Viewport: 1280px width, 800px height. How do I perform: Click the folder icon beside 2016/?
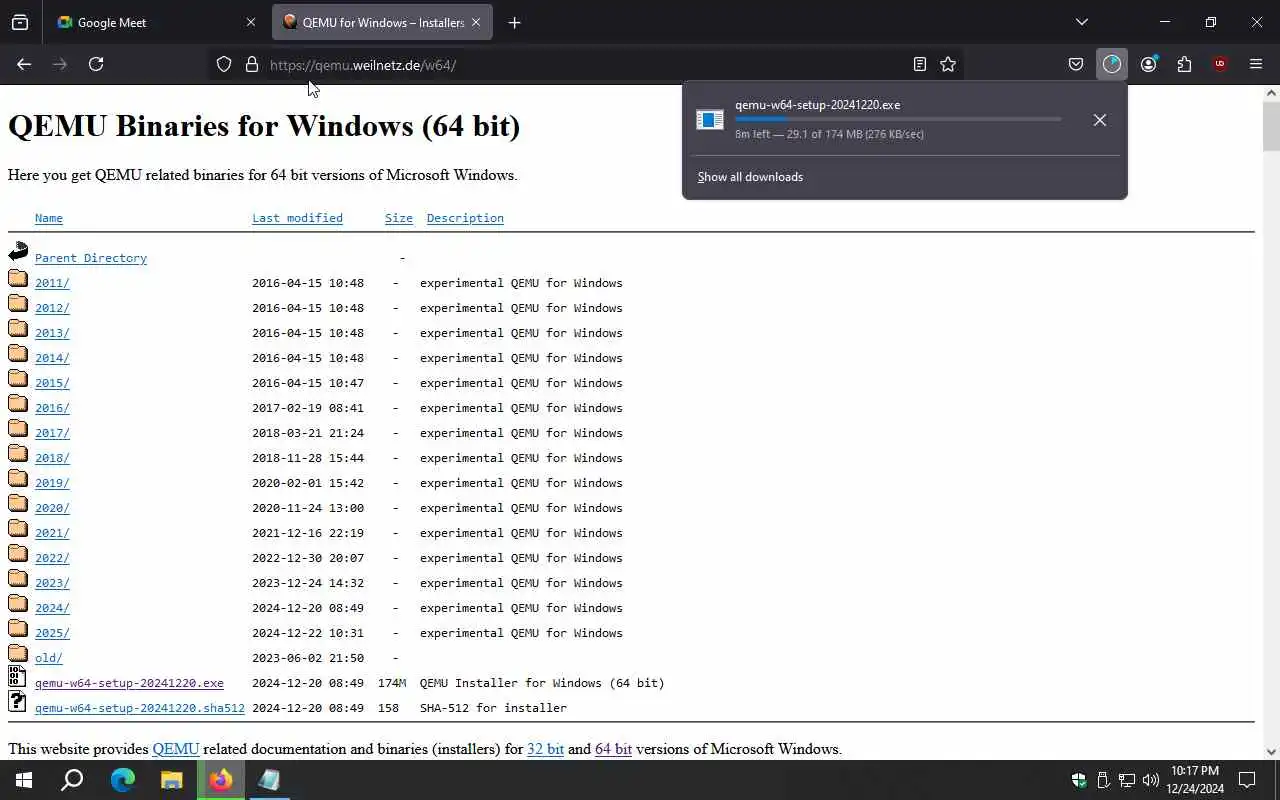click(18, 403)
